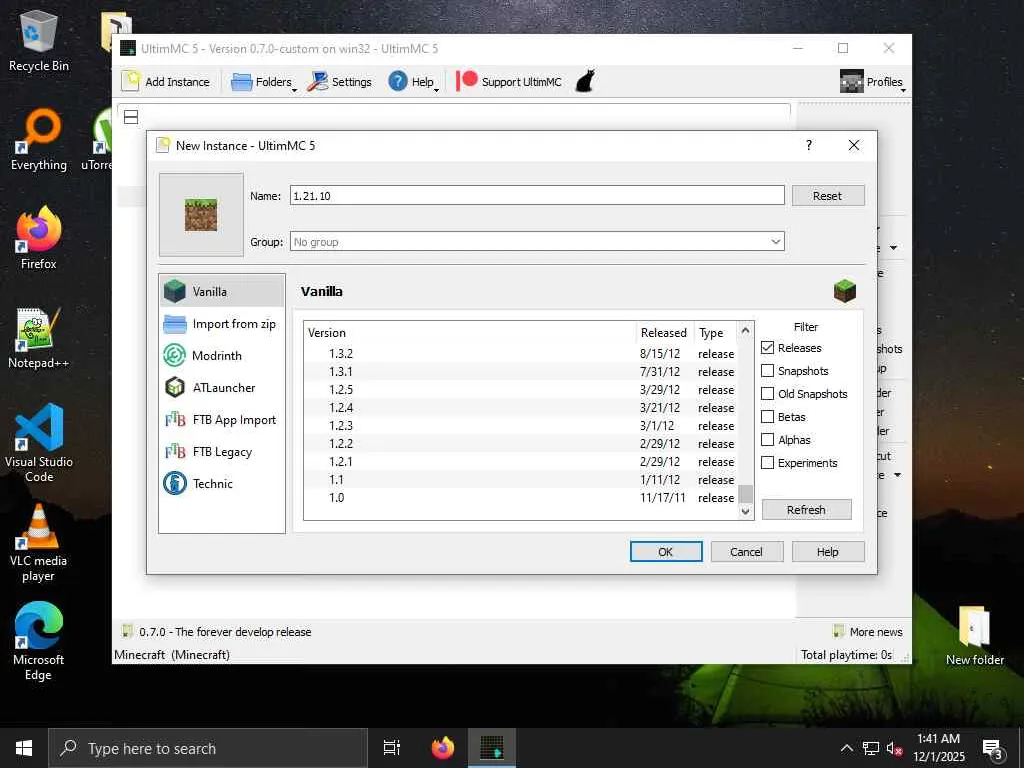Open Task View on taskbar

pos(392,748)
